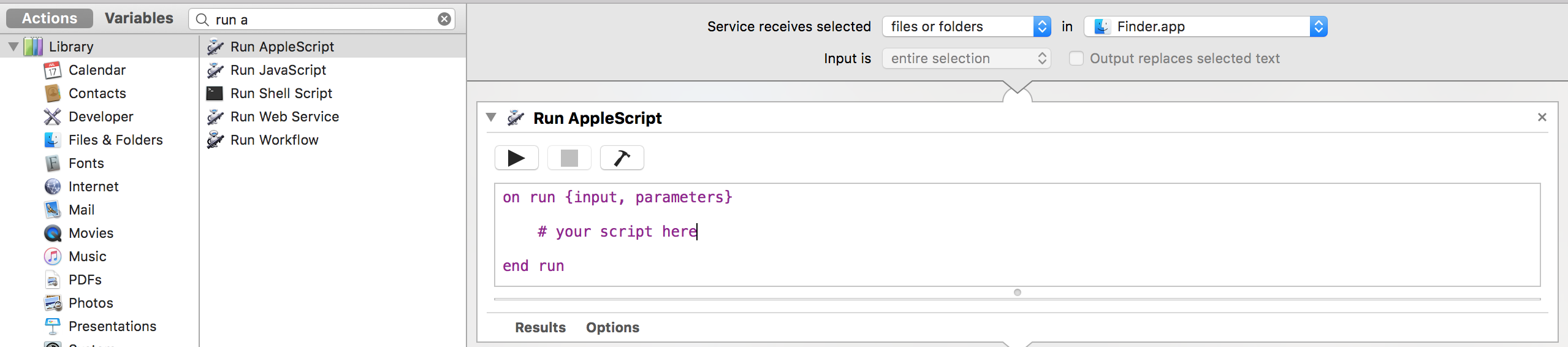1568x347 pixels.
Task: Clear the search field text
Action: click(x=444, y=20)
